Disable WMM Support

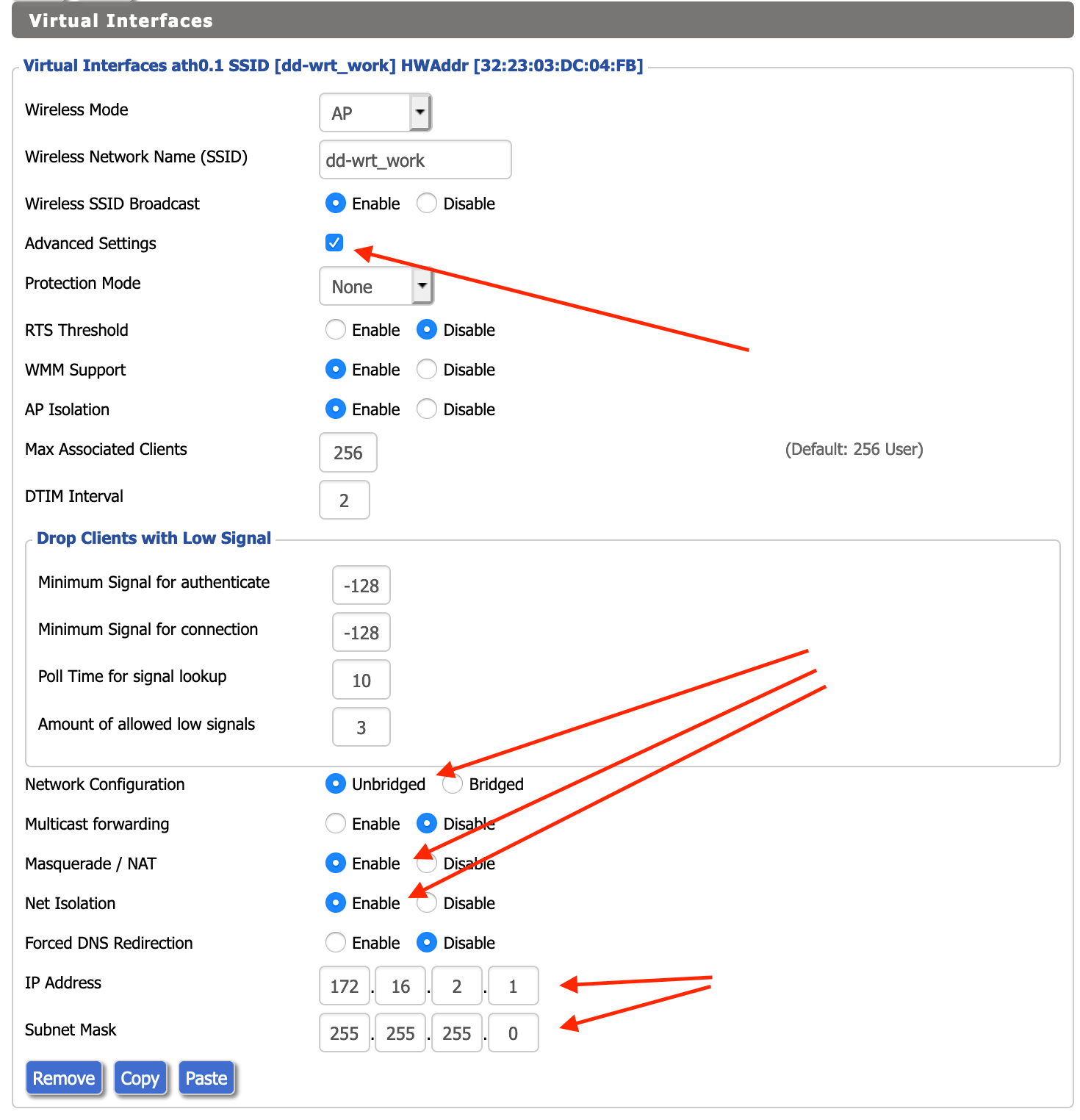point(427,369)
